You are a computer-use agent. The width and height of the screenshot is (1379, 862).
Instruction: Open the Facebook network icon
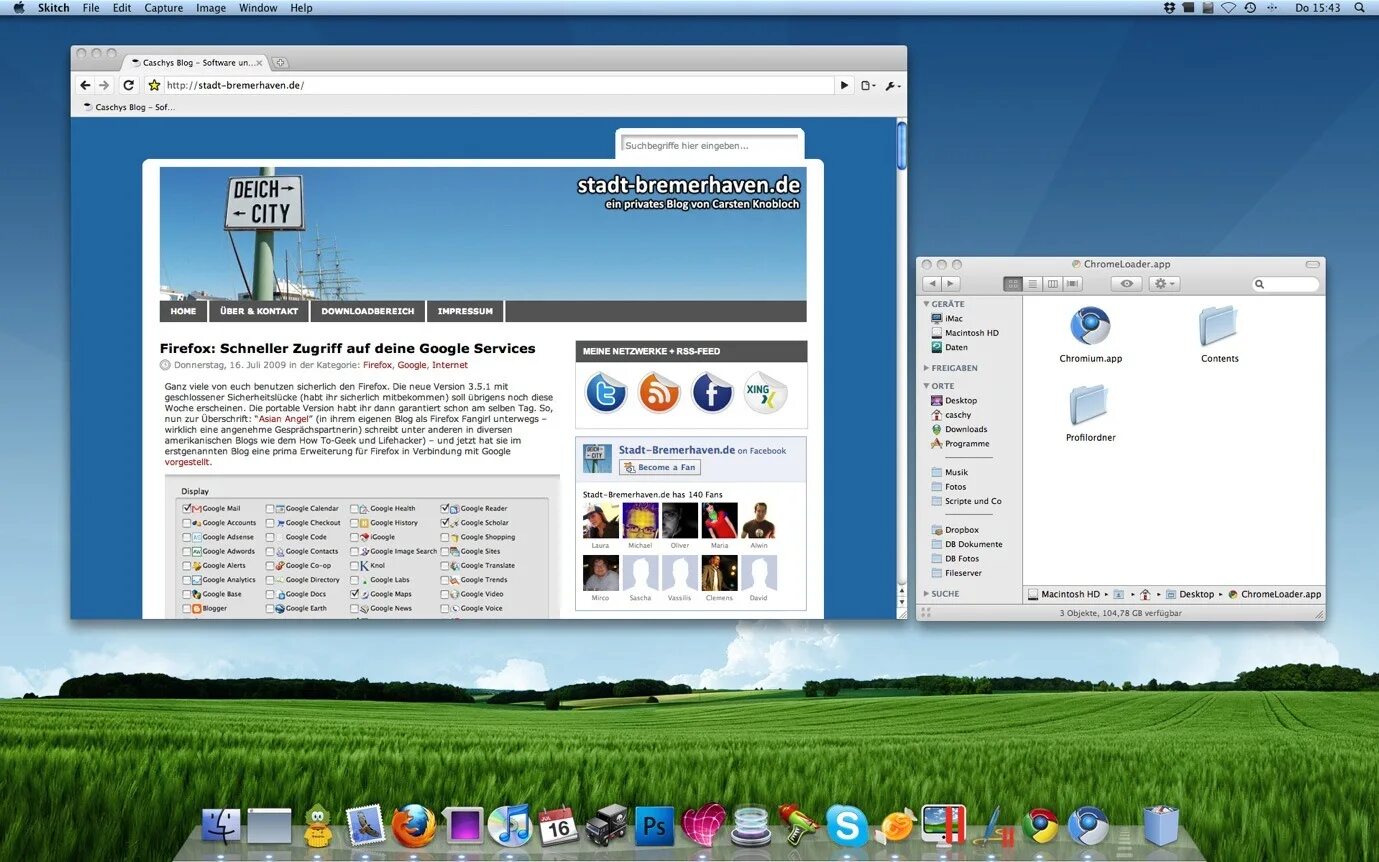(x=712, y=392)
